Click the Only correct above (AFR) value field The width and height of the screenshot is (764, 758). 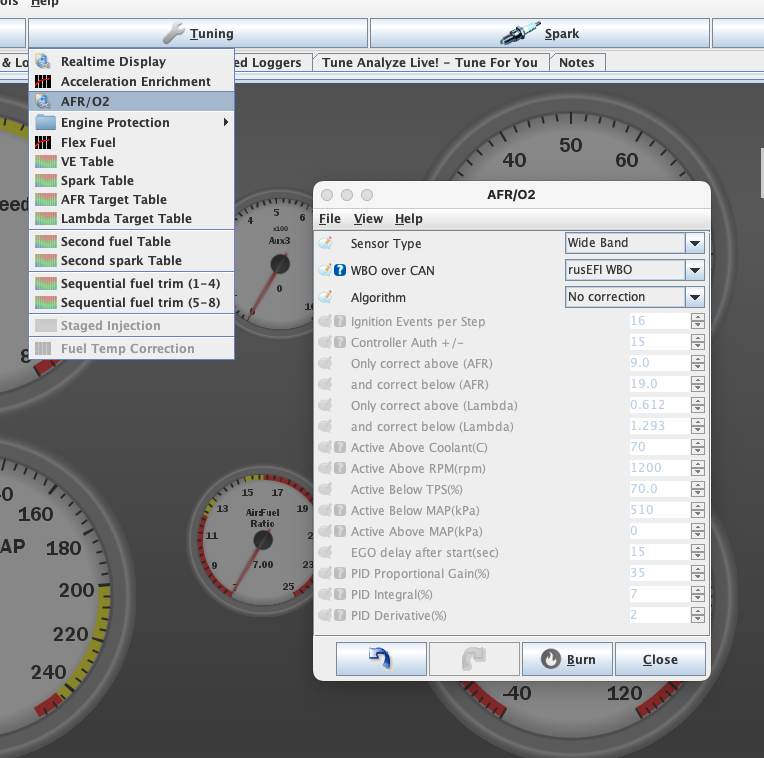660,362
